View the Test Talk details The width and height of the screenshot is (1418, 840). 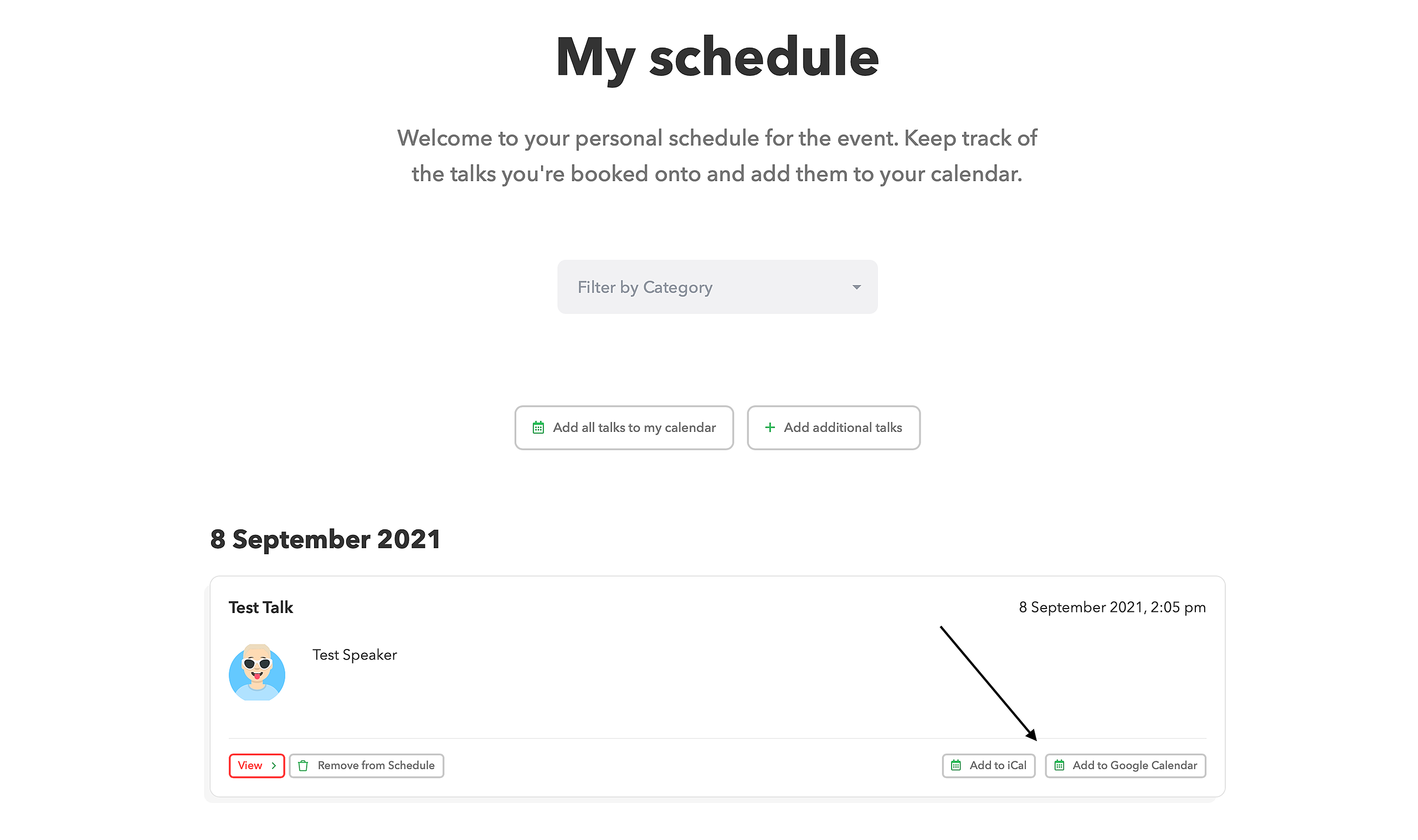pos(256,765)
